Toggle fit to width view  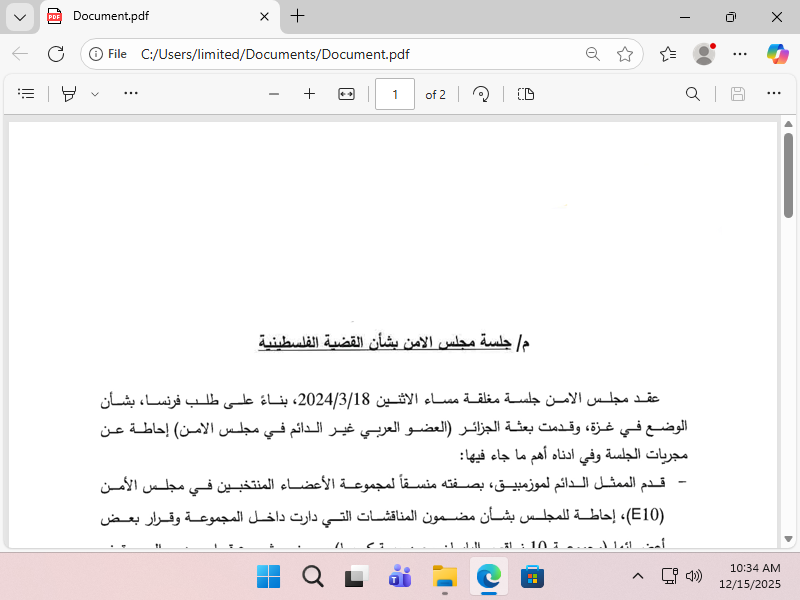346,94
